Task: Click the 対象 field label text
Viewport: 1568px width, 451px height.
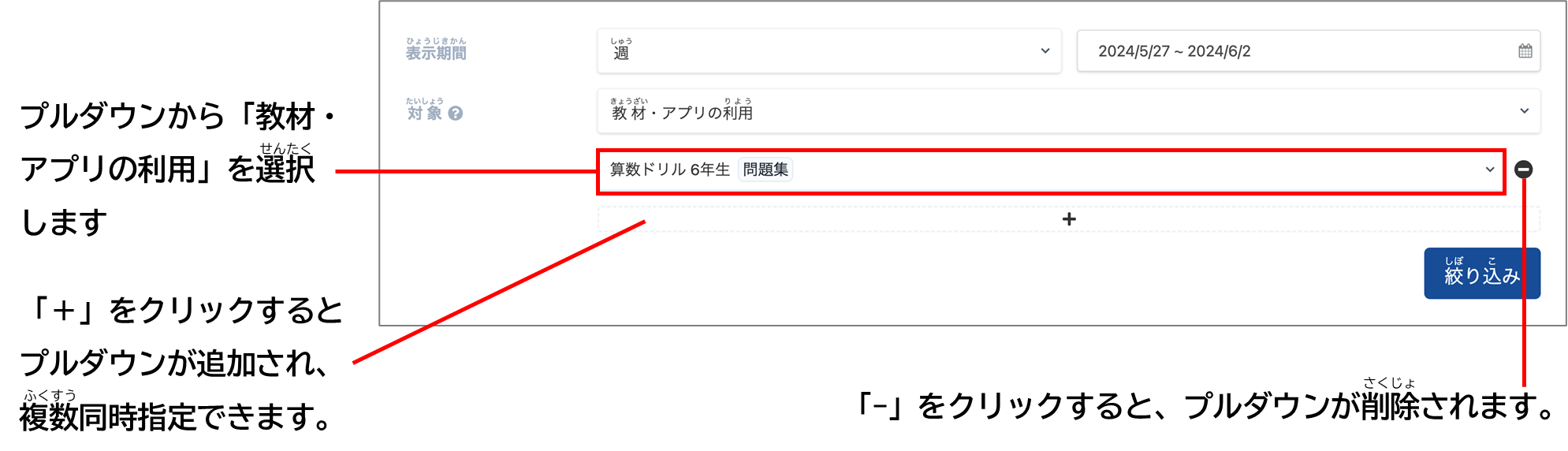Action: [424, 114]
